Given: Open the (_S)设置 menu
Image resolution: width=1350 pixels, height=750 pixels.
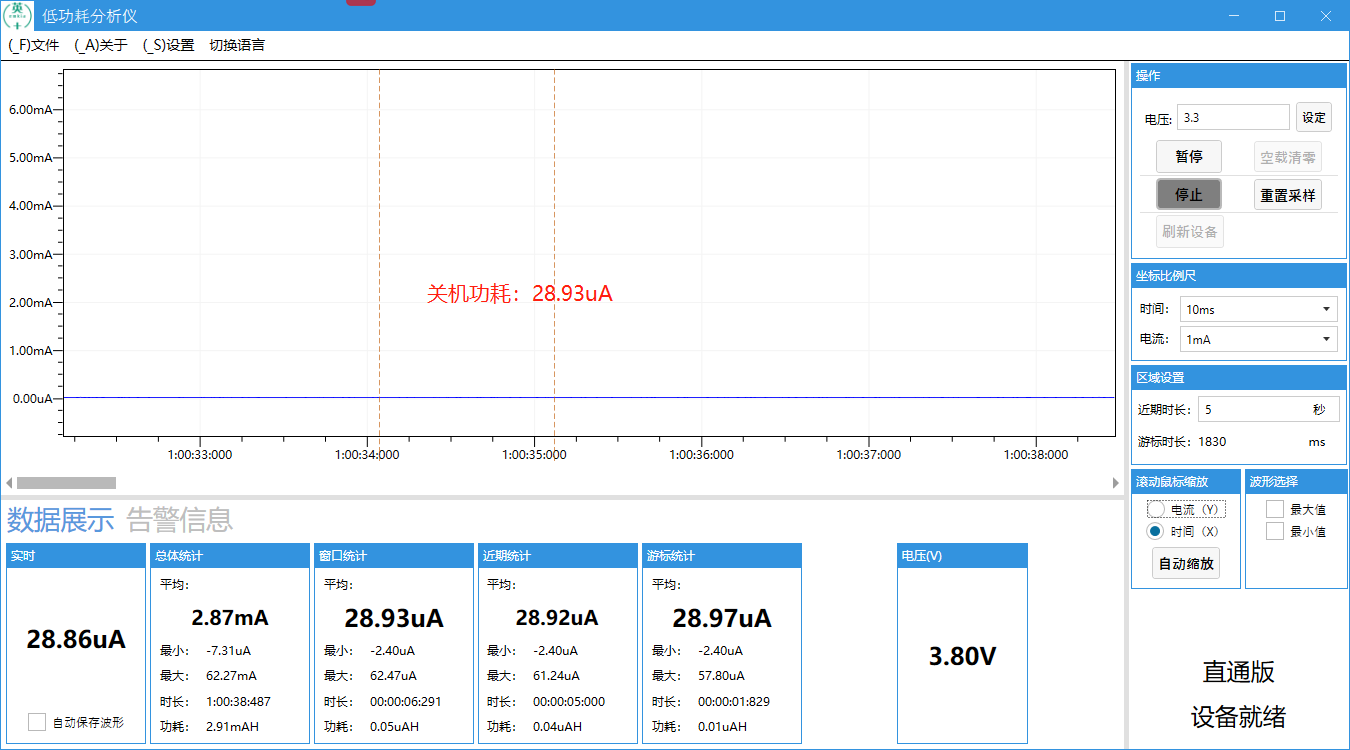Looking at the screenshot, I should pyautogui.click(x=168, y=45).
